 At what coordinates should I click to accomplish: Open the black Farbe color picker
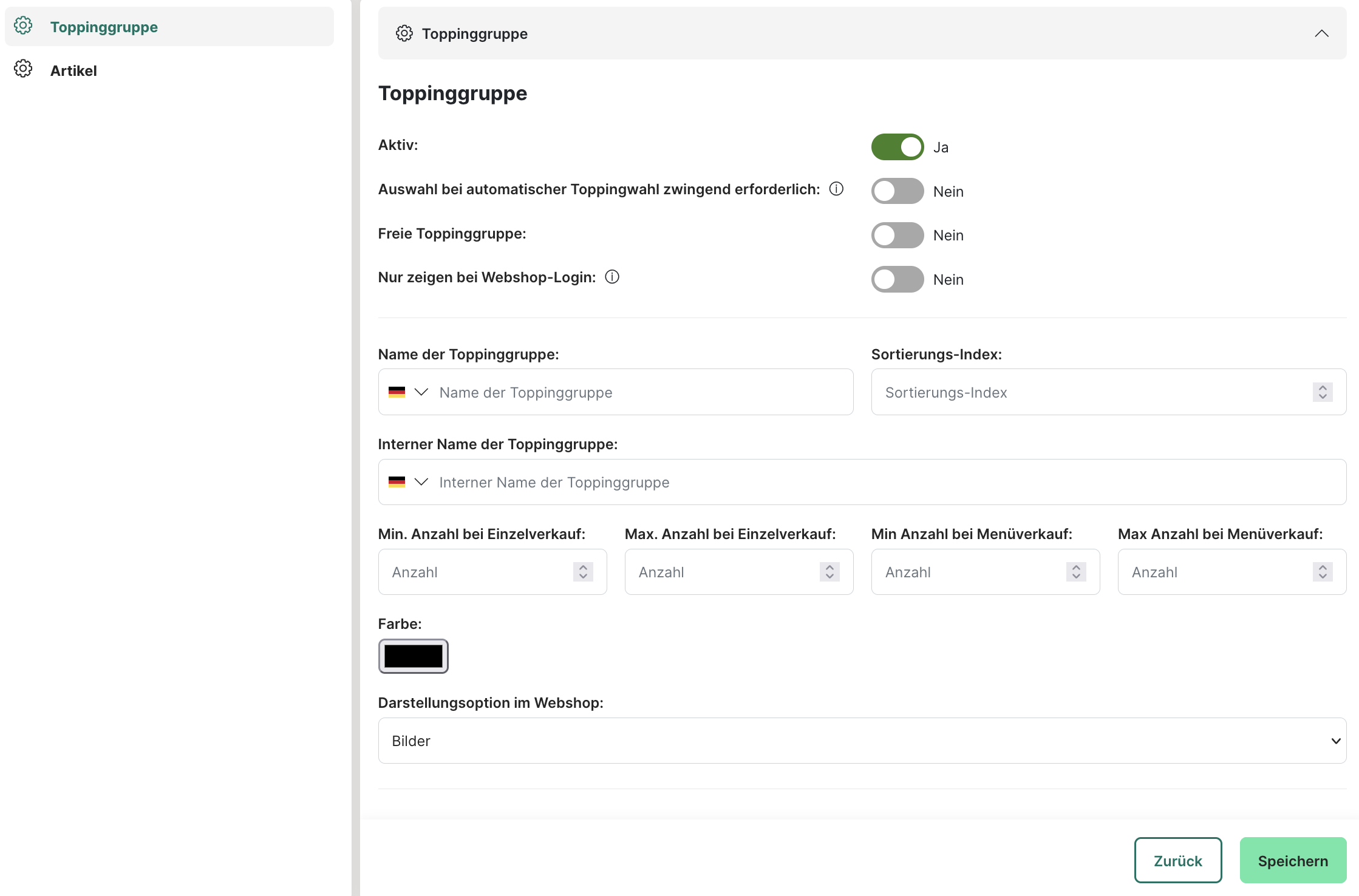[x=413, y=656]
